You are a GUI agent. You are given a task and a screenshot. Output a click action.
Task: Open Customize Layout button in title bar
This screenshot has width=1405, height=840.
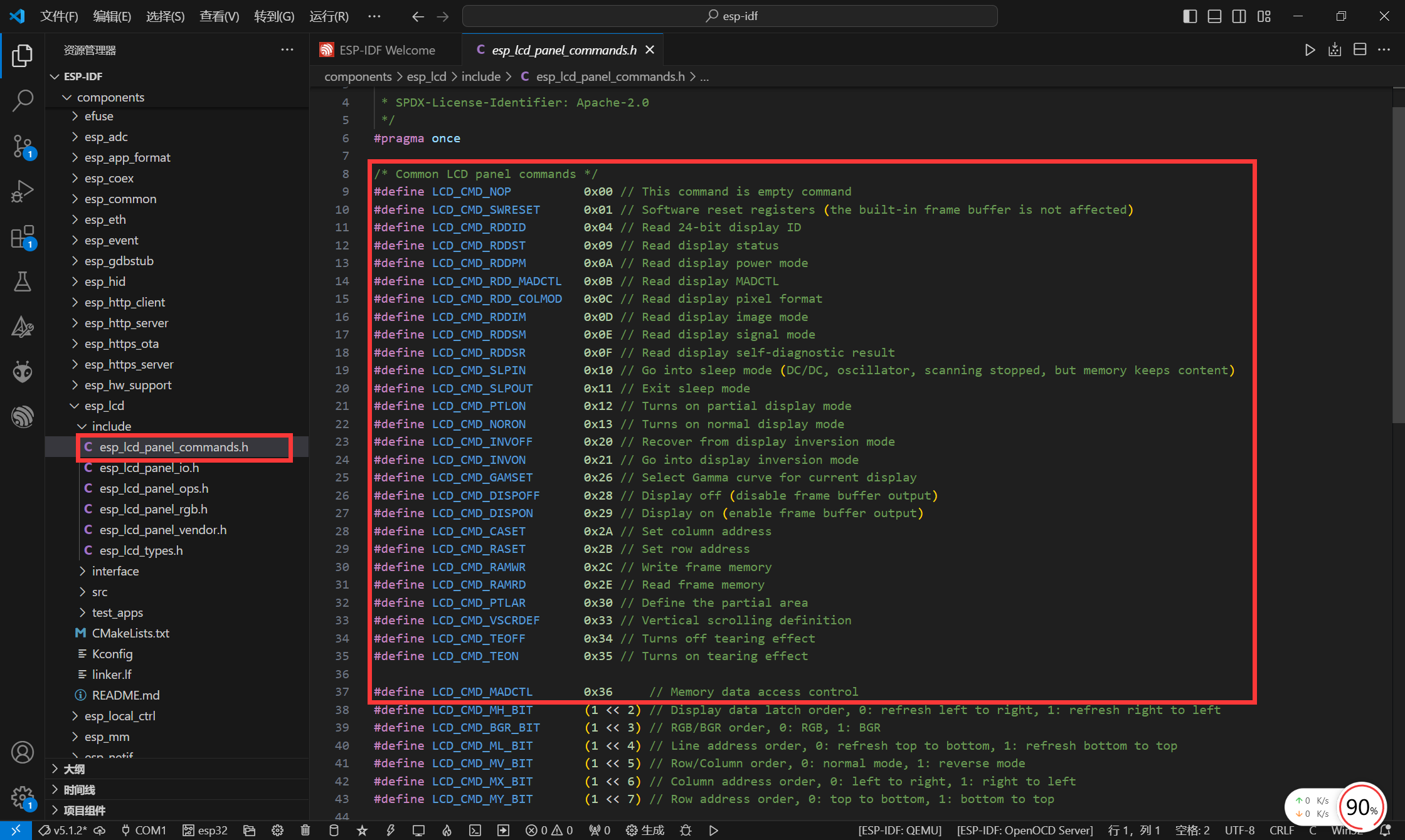(x=1264, y=16)
